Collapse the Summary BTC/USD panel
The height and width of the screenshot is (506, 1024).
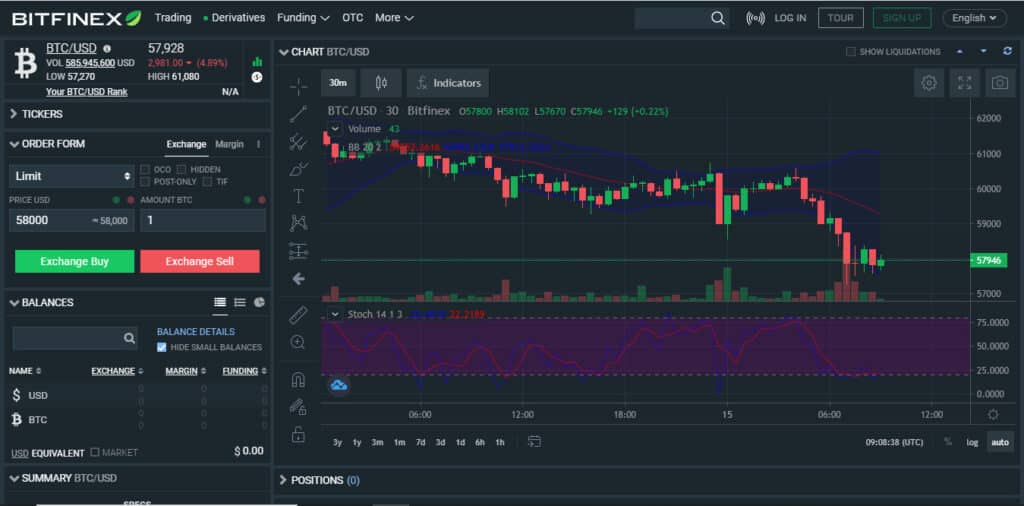click(x=14, y=479)
